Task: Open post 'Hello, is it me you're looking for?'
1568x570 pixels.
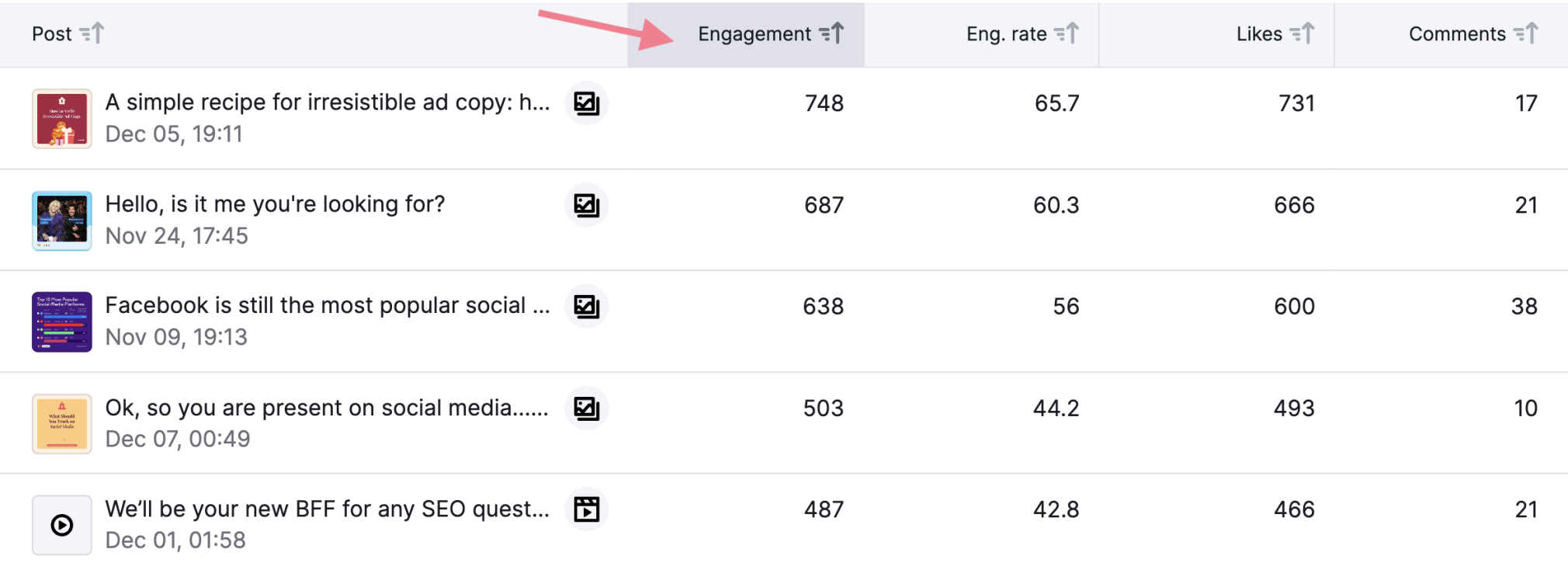Action: point(276,204)
